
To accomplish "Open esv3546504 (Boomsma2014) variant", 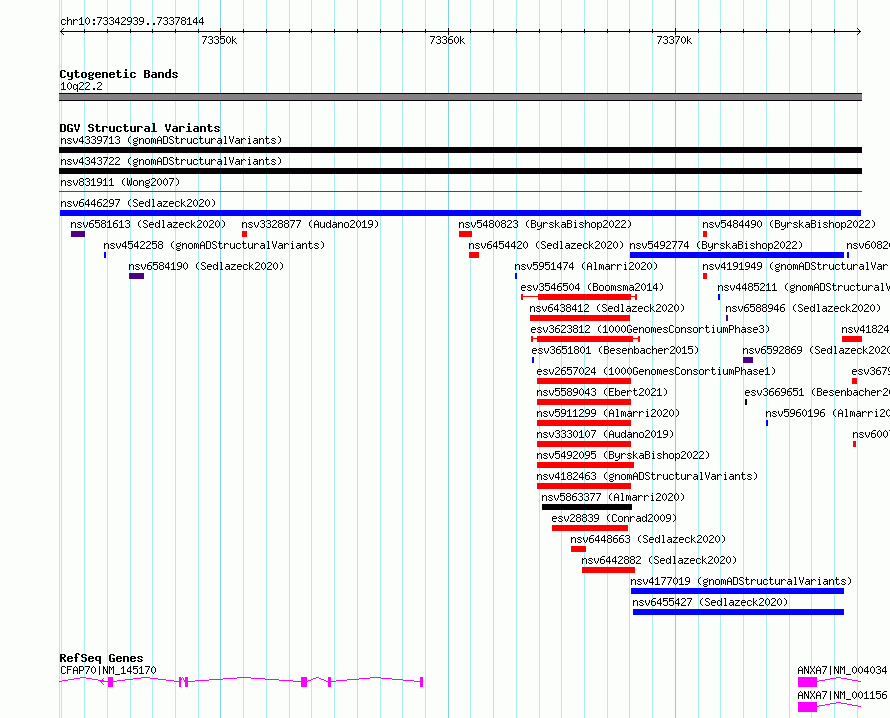I will [592, 287].
